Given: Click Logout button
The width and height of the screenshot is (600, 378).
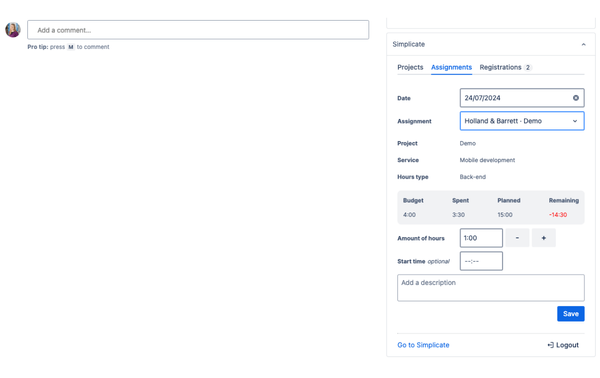Looking at the screenshot, I should click(563, 345).
